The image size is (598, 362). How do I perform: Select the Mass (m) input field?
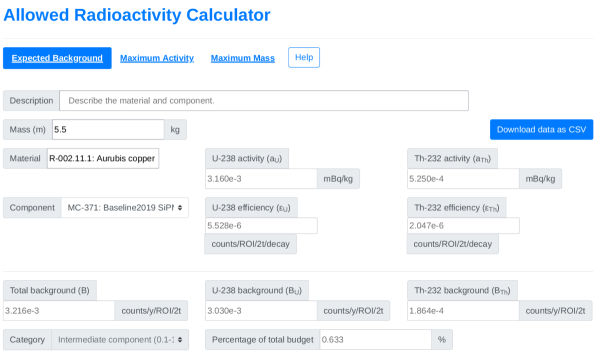tap(108, 130)
